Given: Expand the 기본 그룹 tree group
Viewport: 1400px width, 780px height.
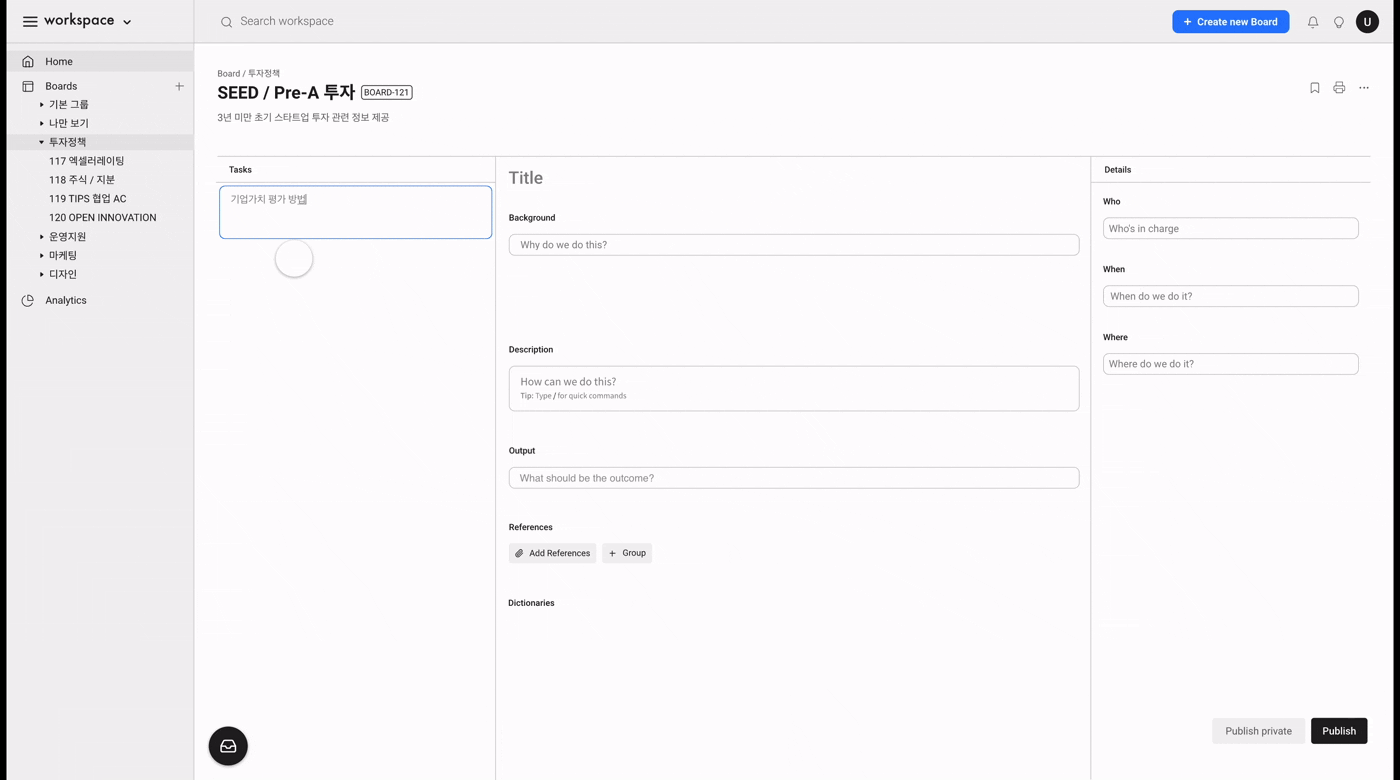Looking at the screenshot, I should [x=41, y=104].
